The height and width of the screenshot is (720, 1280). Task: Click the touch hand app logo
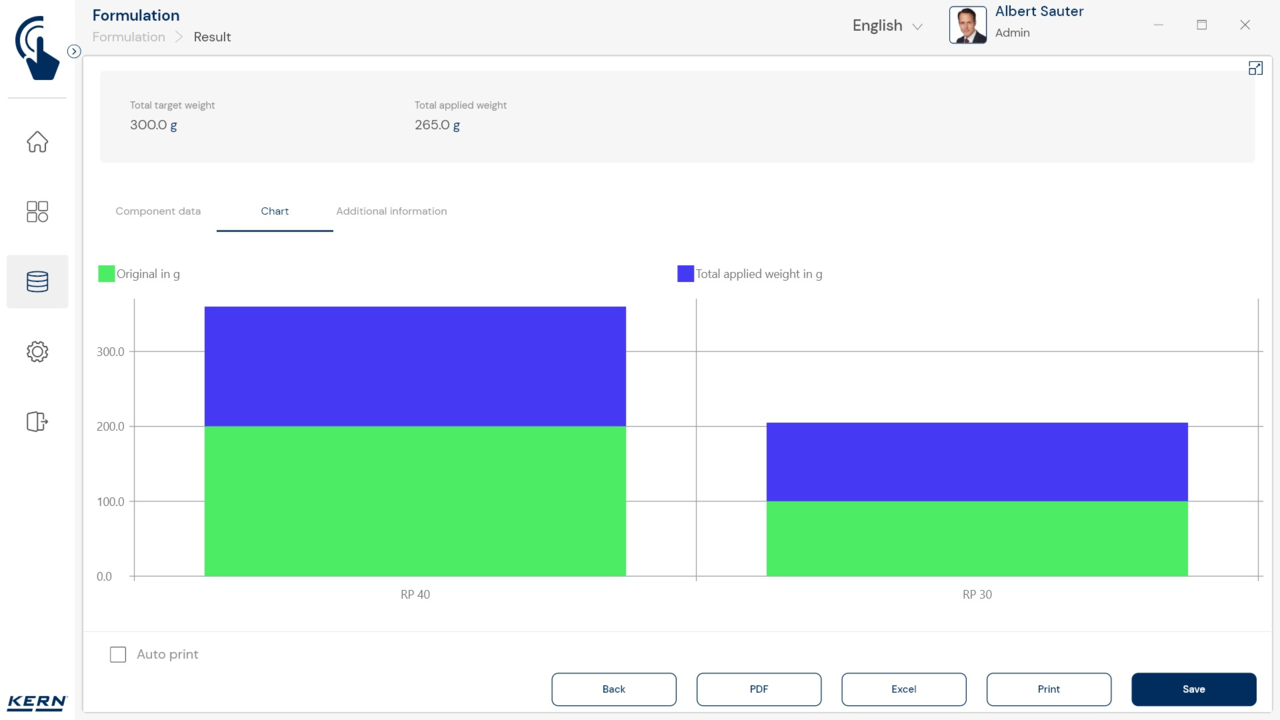[x=37, y=47]
